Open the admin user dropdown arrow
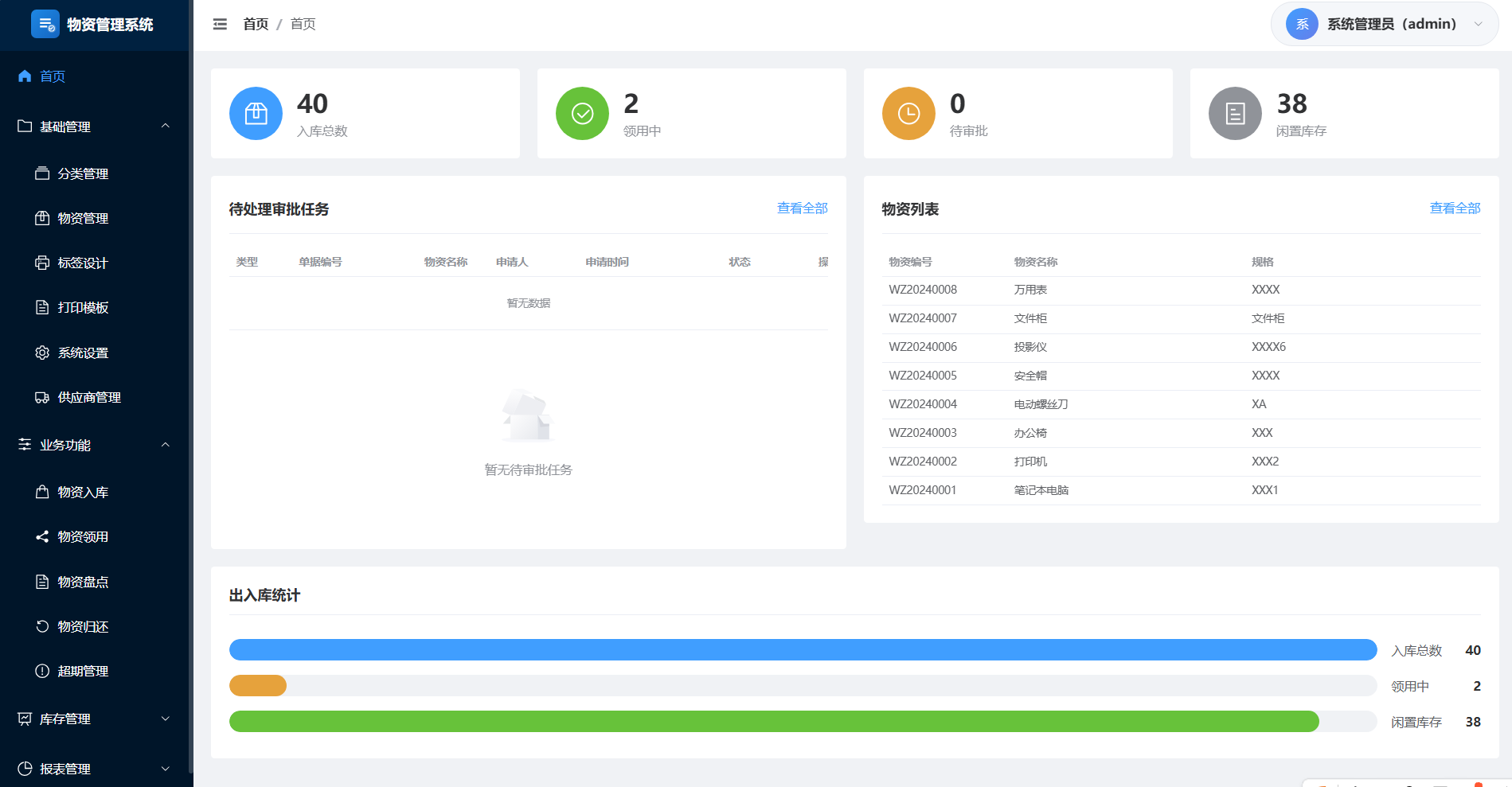This screenshot has height=787, width=1512. click(x=1479, y=24)
